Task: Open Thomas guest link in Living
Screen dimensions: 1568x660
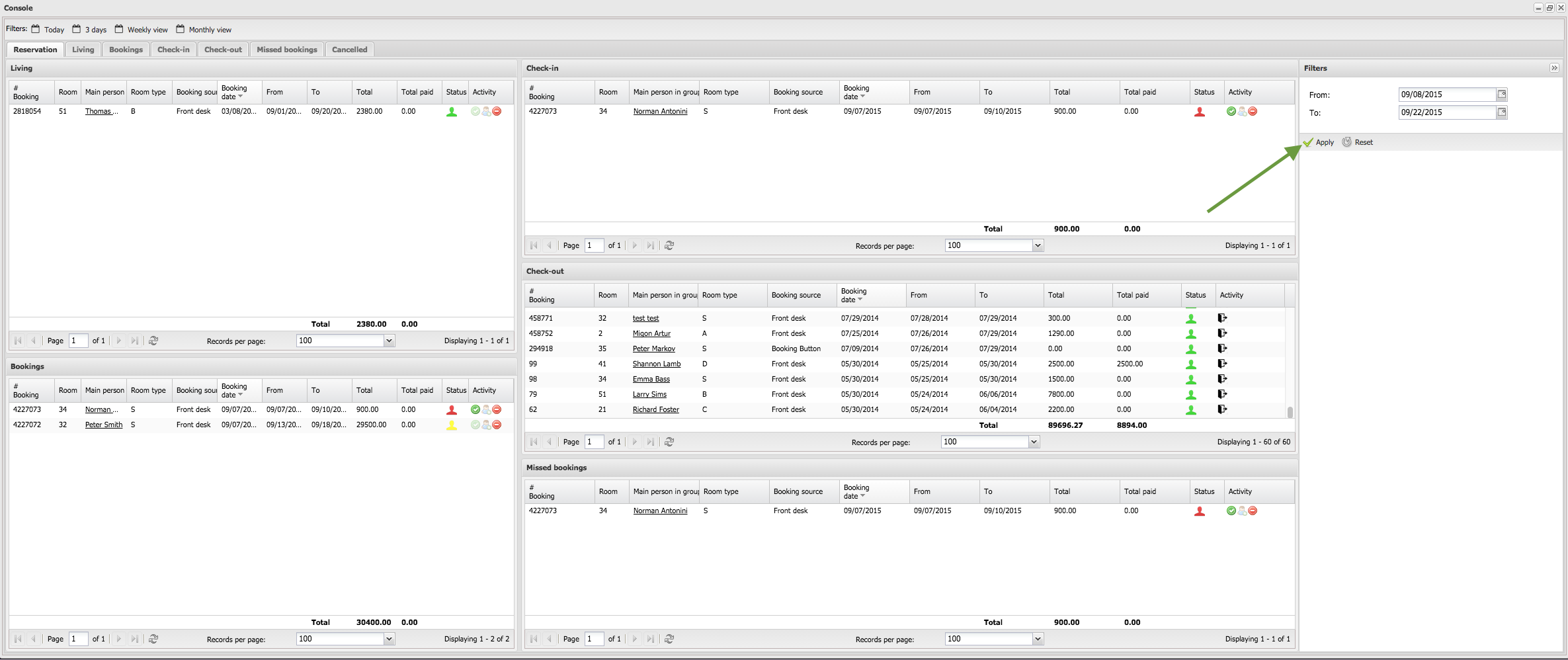Action: [x=102, y=111]
